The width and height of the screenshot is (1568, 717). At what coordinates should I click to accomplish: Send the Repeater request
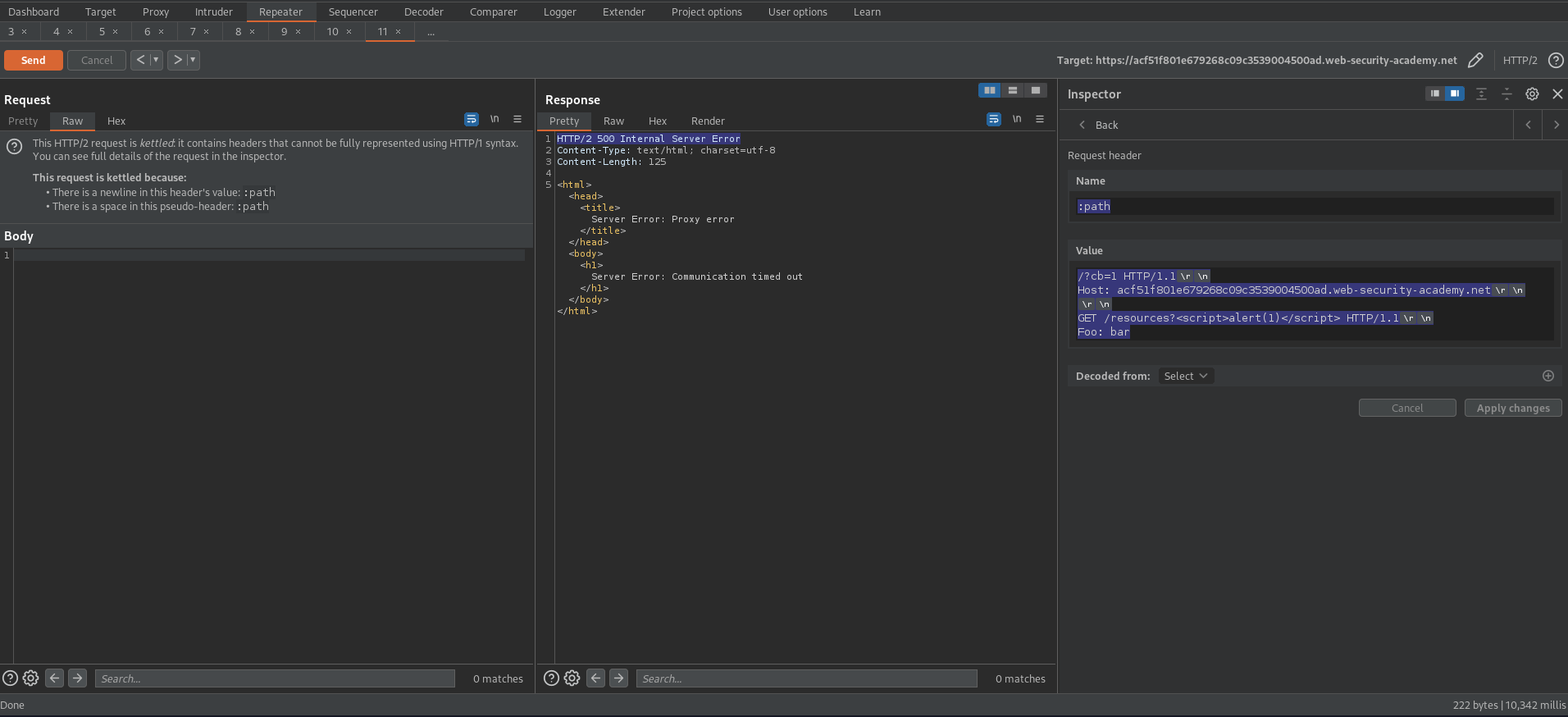coord(34,60)
